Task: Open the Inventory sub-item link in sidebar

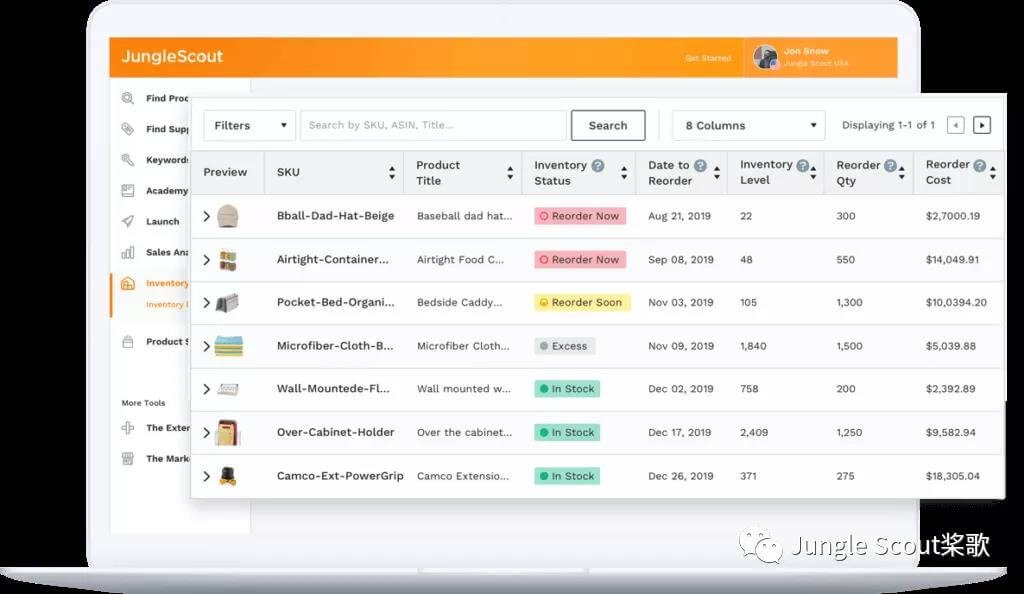Action: (x=167, y=305)
